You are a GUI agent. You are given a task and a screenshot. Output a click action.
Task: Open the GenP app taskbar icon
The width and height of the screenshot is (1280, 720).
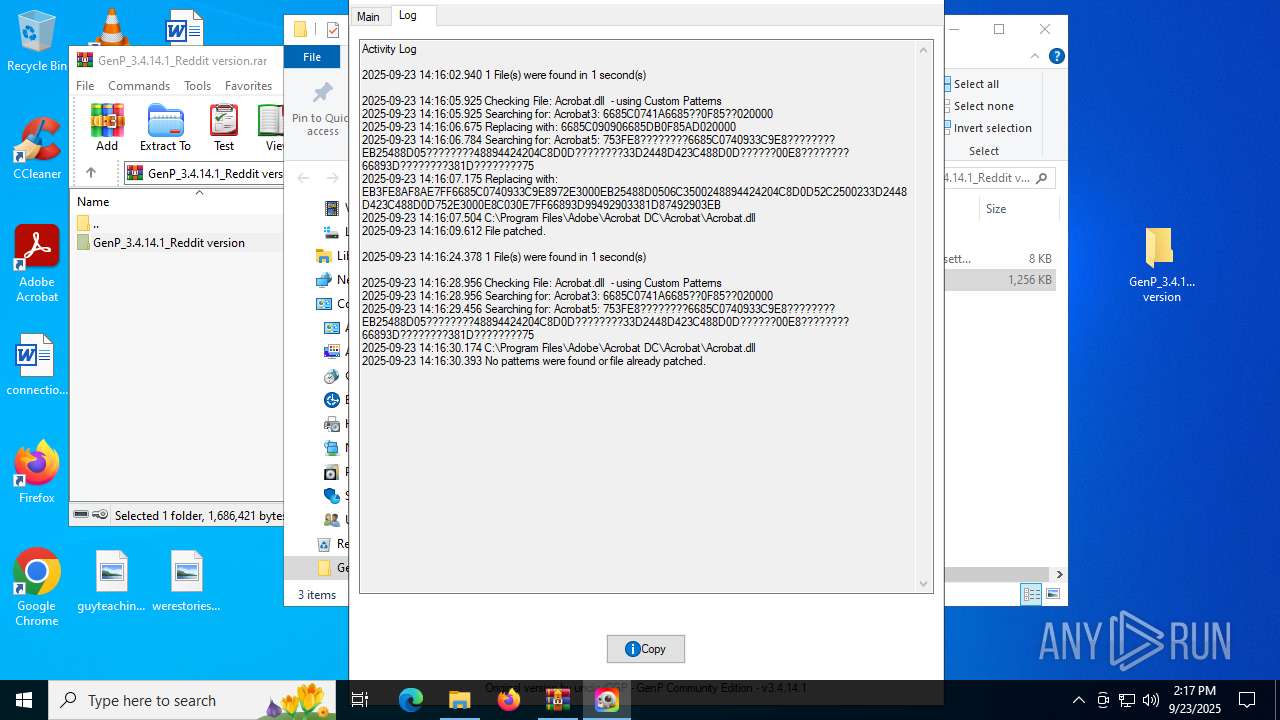pos(607,700)
